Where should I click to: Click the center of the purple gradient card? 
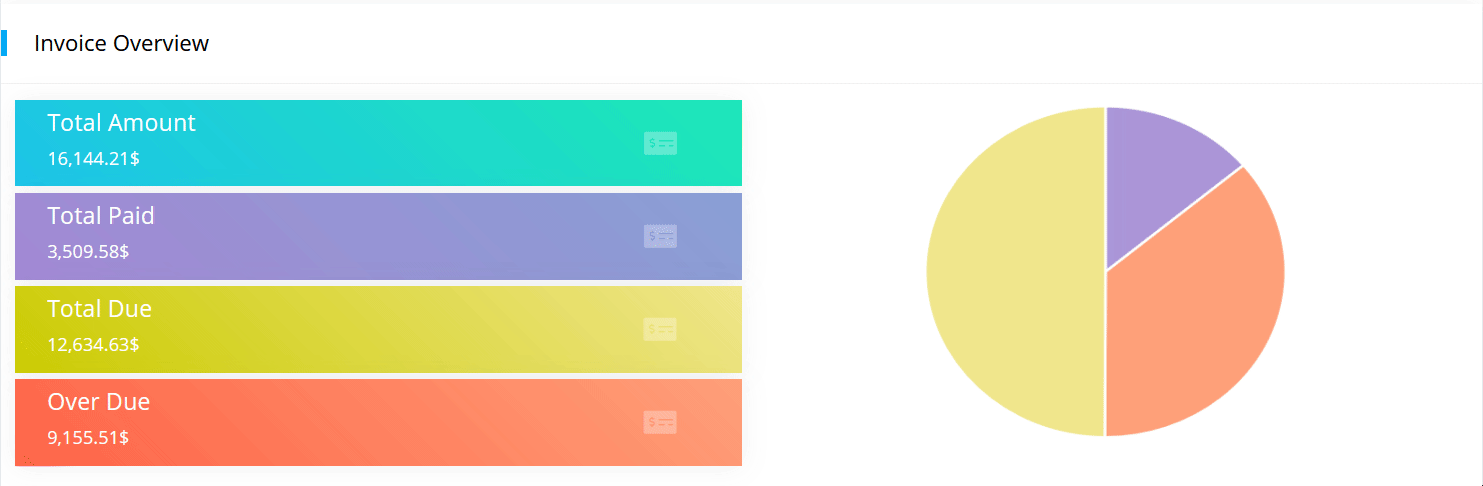click(x=378, y=236)
